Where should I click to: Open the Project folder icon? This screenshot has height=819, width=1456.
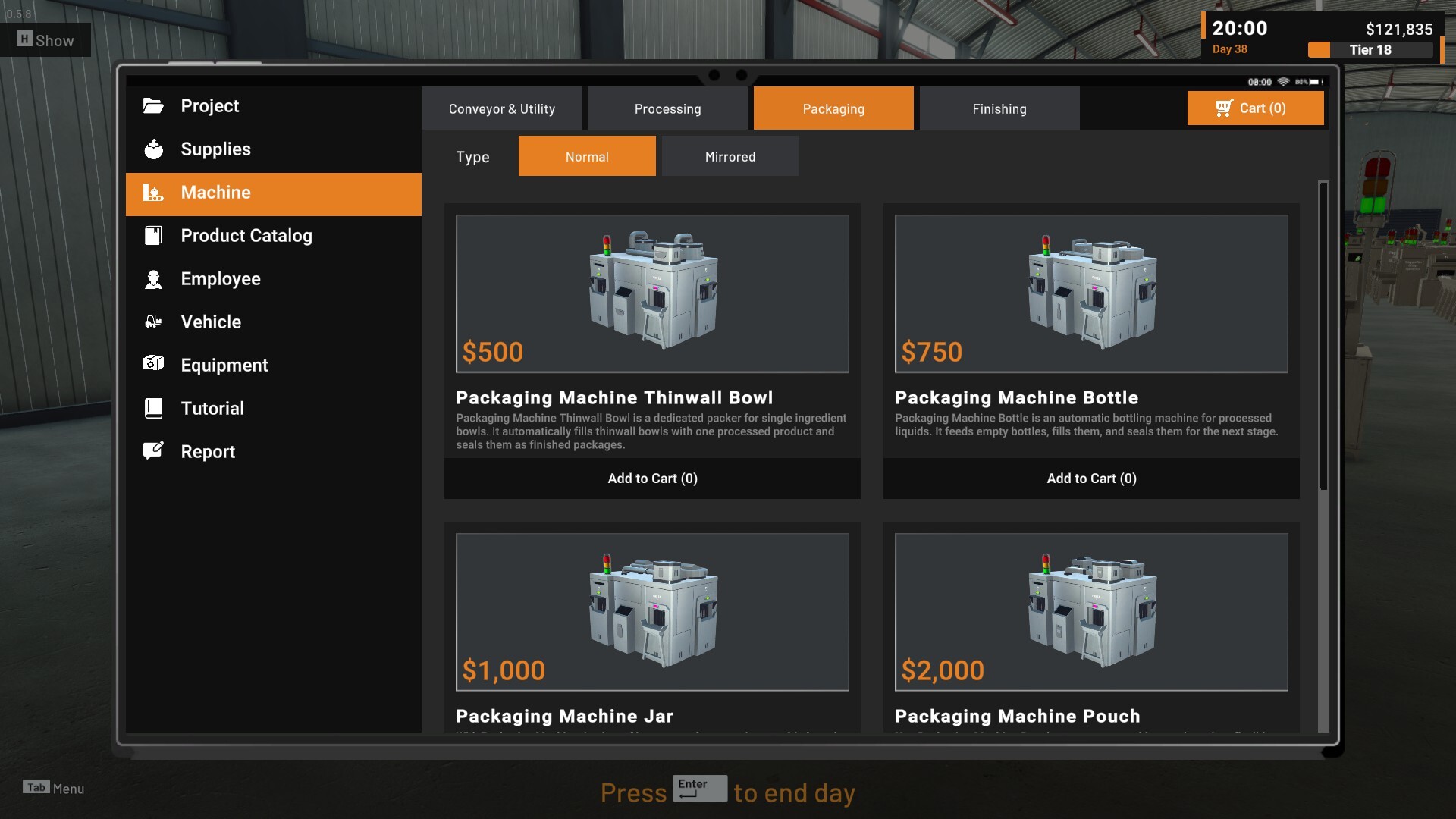[153, 106]
